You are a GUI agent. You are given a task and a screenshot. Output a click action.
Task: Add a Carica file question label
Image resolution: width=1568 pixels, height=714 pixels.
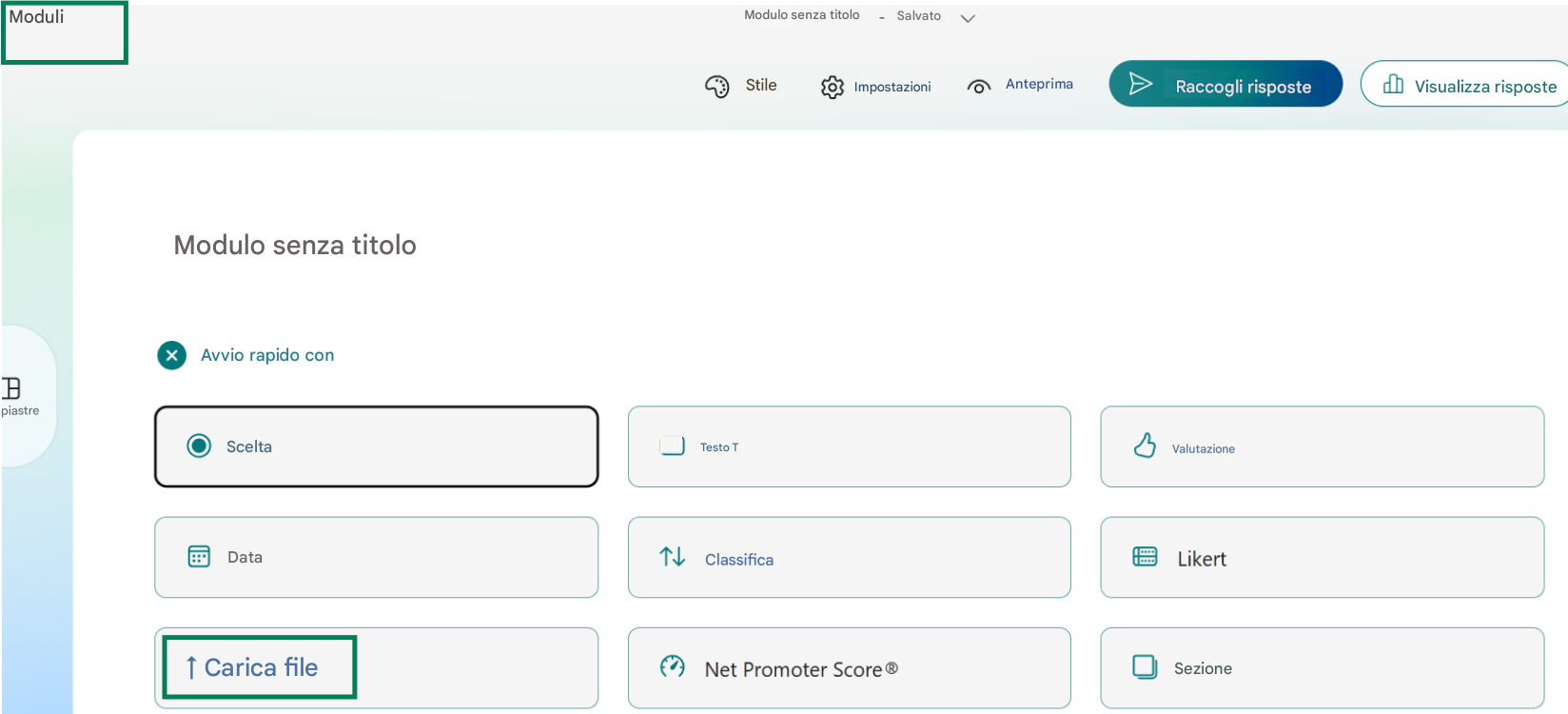point(262,667)
